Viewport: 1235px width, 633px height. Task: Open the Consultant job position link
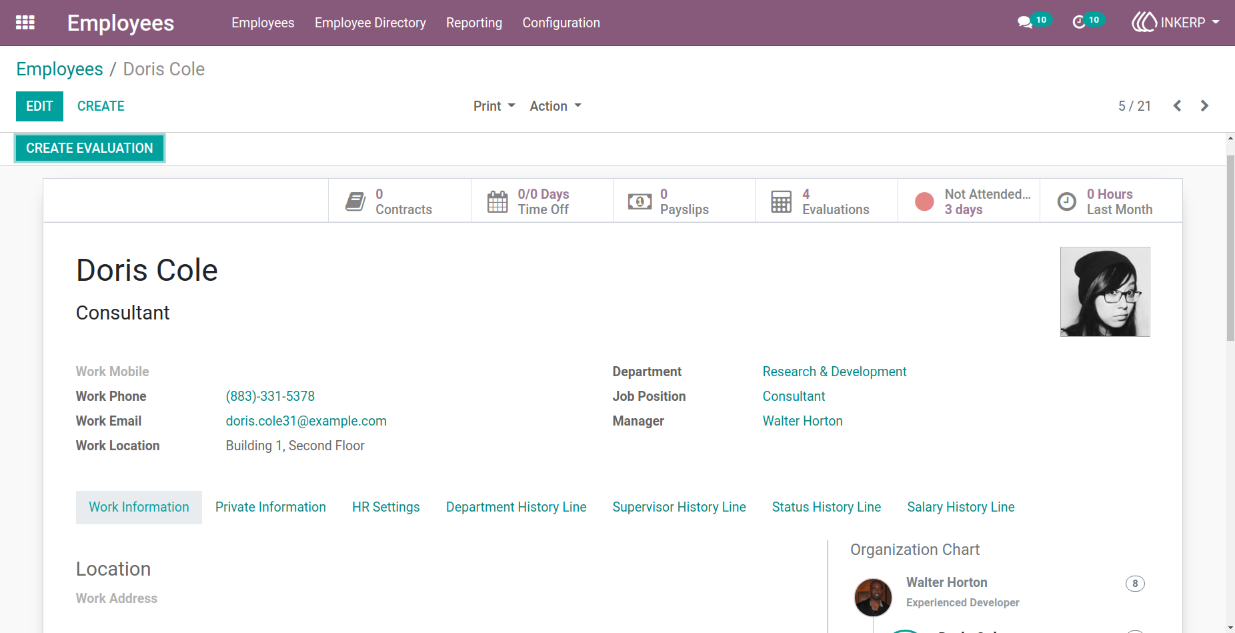(x=794, y=396)
